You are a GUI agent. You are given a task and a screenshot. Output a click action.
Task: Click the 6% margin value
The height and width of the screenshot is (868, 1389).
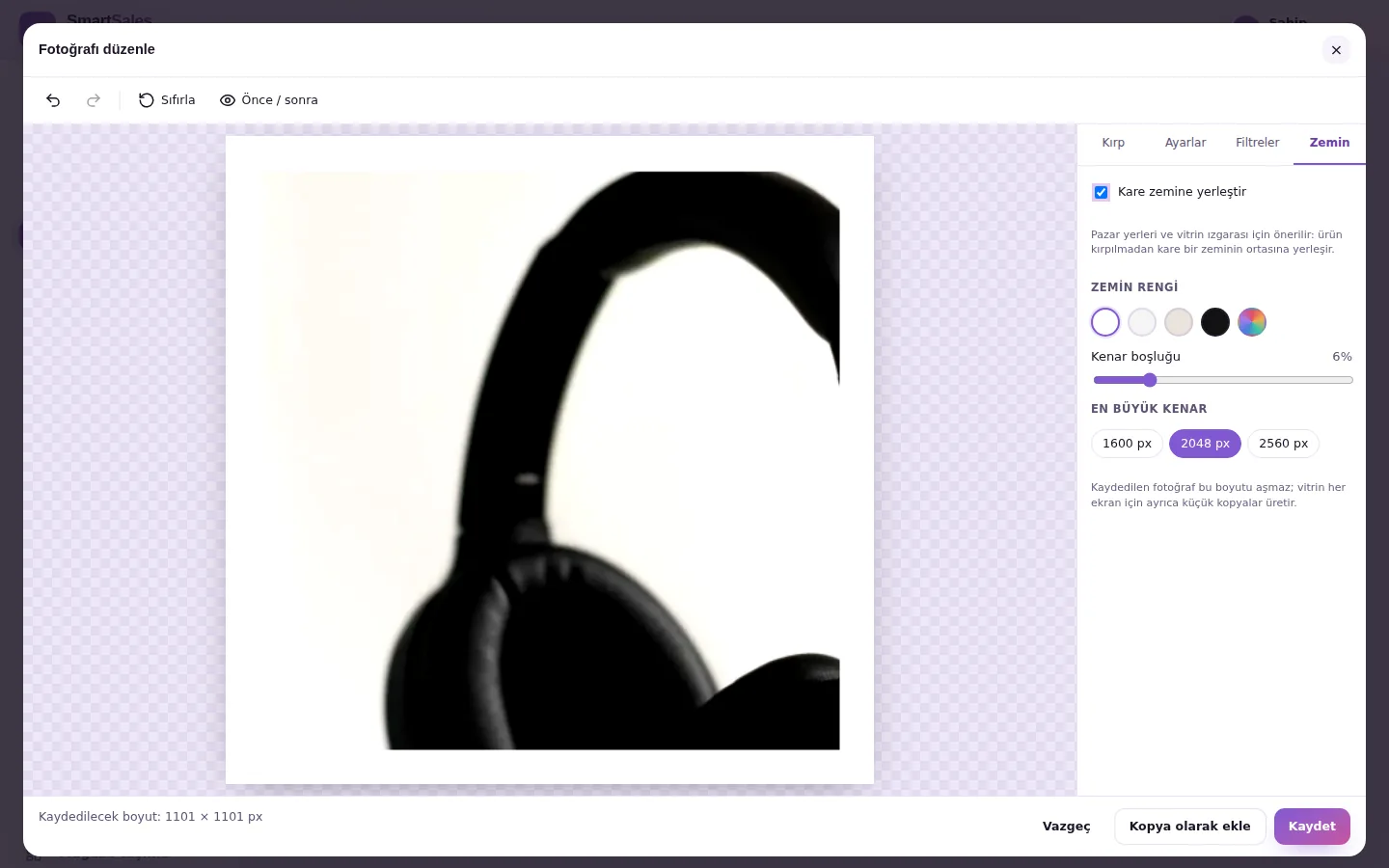coord(1342,357)
